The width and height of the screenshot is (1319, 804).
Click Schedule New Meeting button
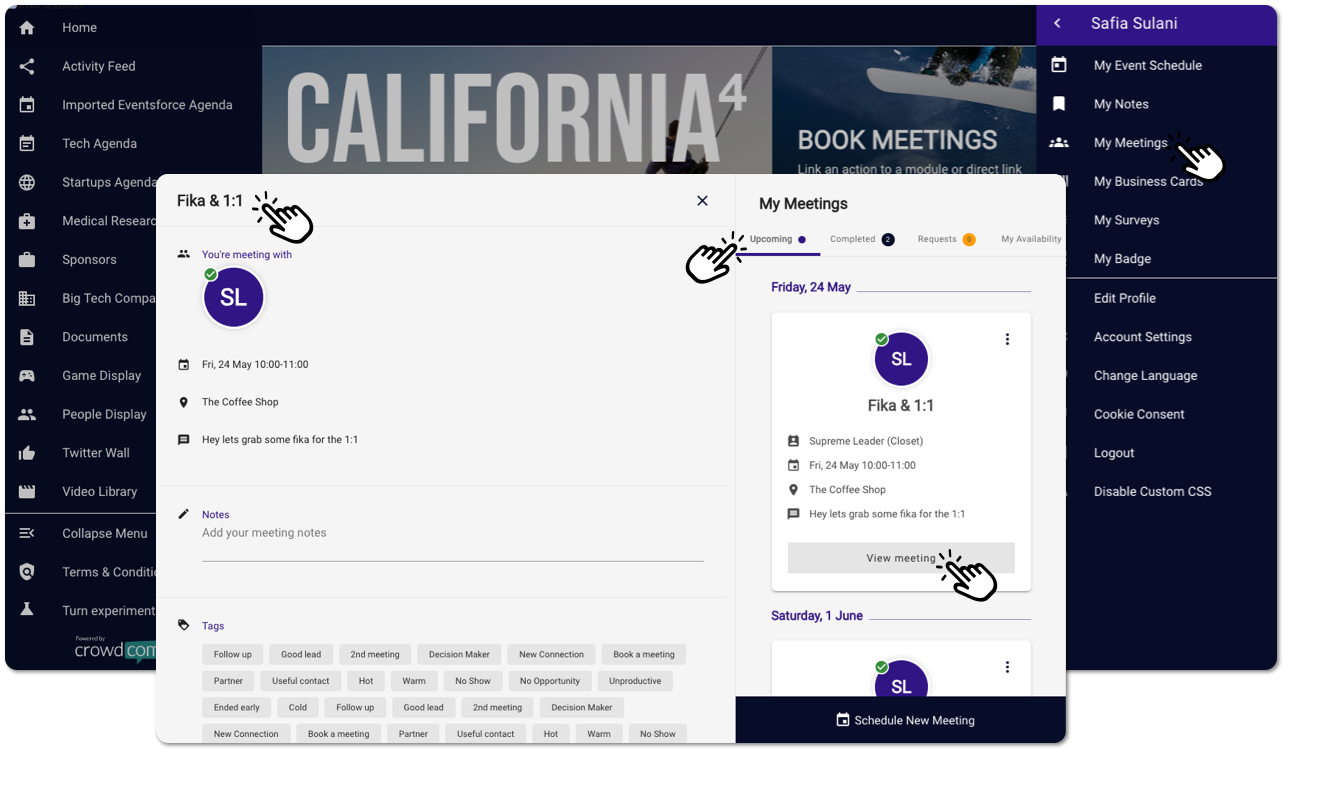pyautogui.click(x=905, y=720)
